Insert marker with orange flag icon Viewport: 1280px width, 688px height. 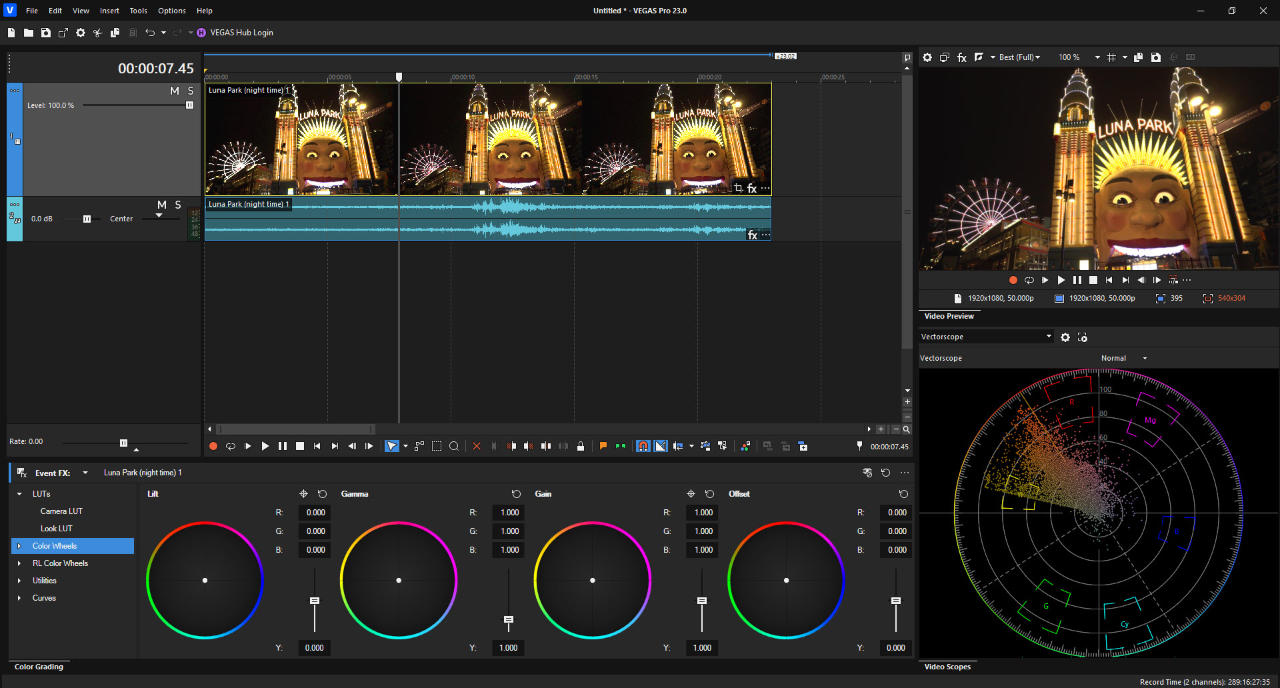pyautogui.click(x=603, y=446)
